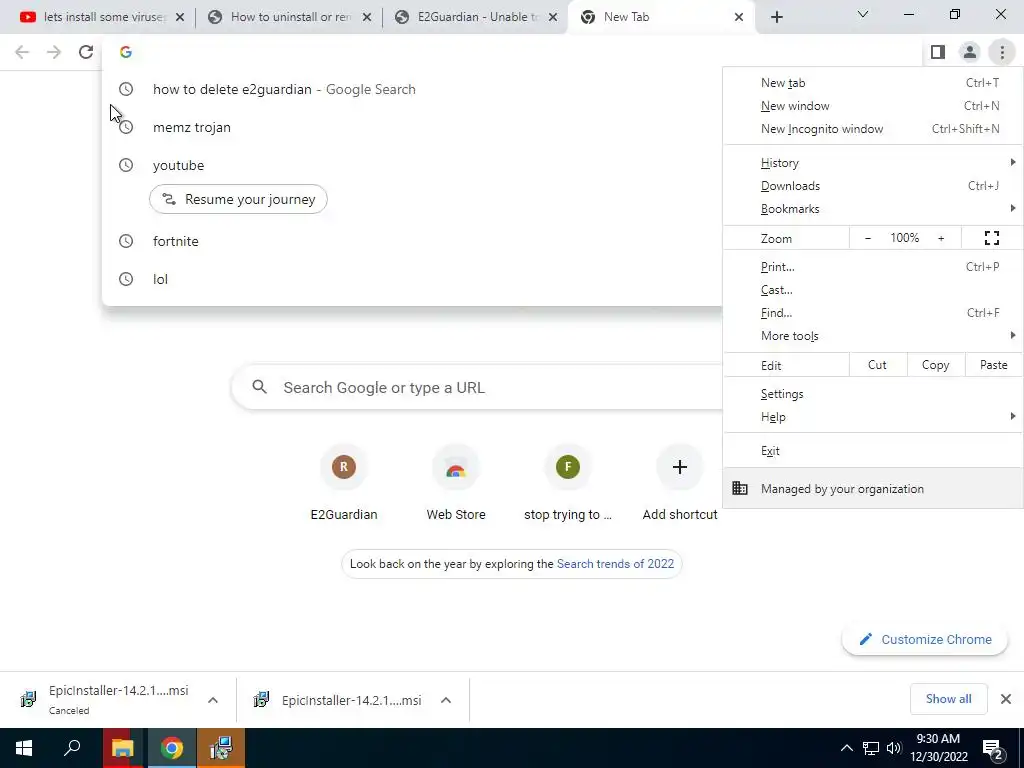
Task: Decrease zoom with minus button
Action: (x=867, y=238)
